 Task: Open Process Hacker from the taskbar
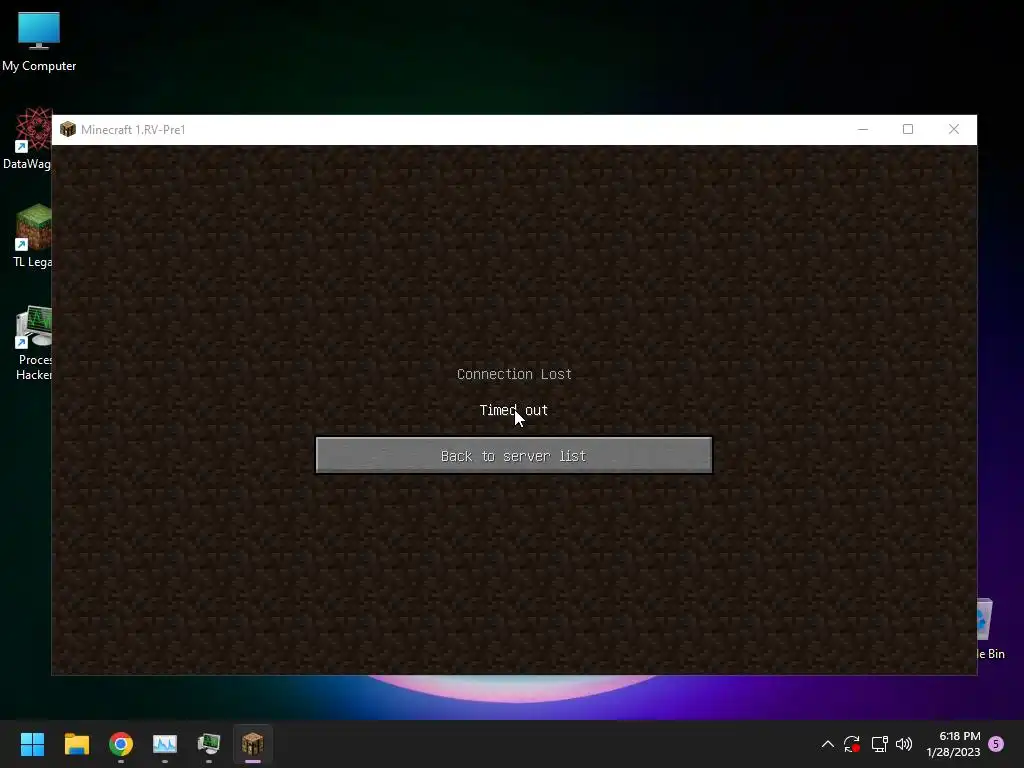click(x=209, y=744)
